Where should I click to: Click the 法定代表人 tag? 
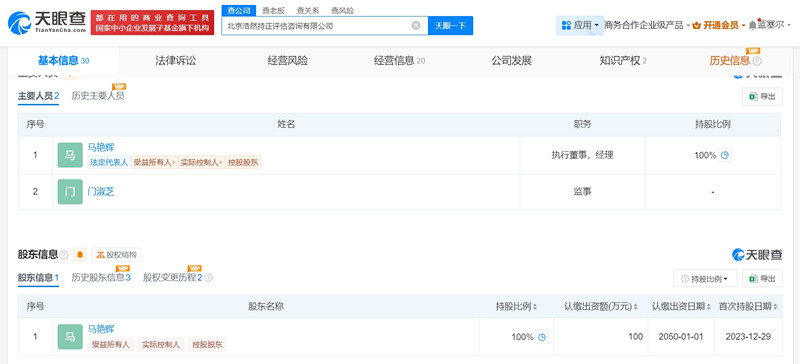109,163
